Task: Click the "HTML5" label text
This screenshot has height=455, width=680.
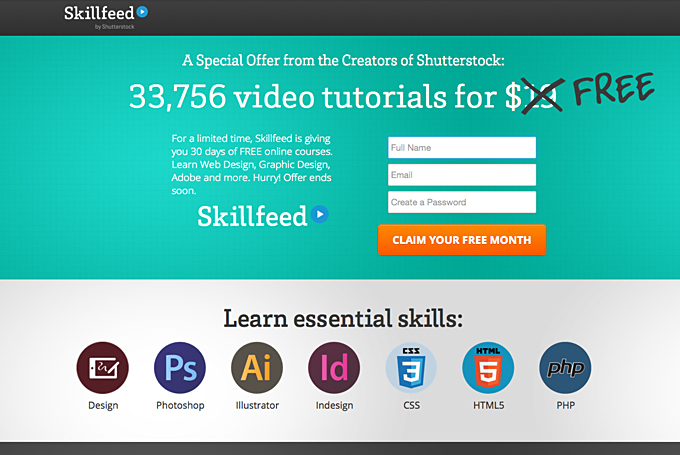Action: coord(488,405)
